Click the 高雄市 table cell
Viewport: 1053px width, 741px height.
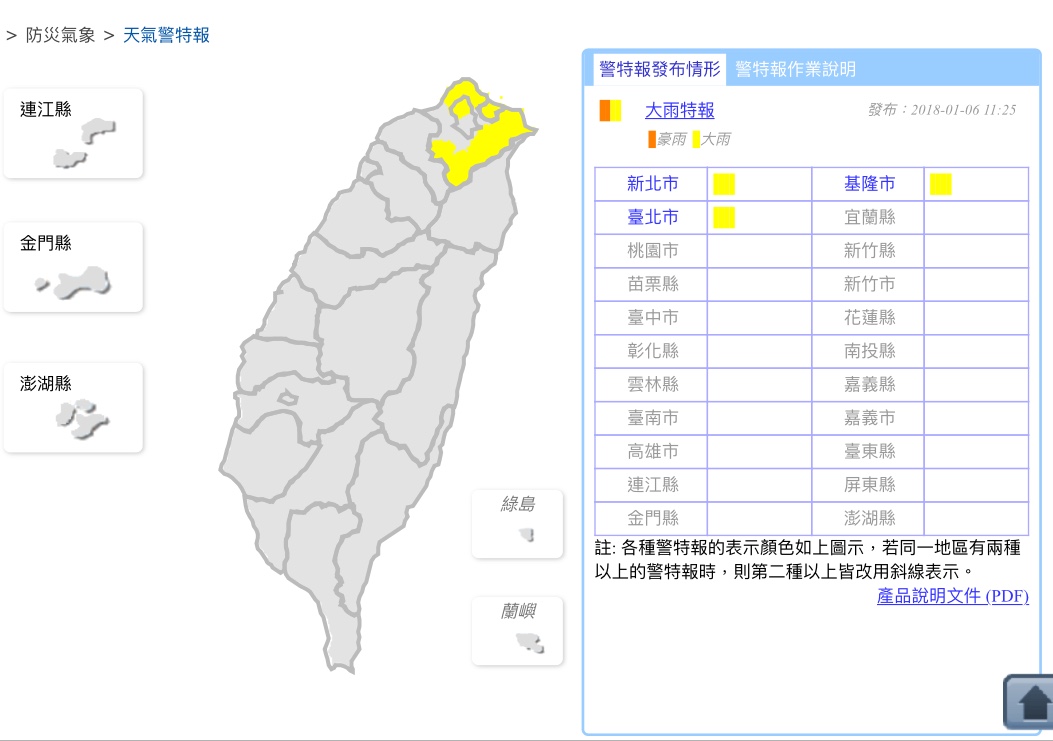coord(652,451)
